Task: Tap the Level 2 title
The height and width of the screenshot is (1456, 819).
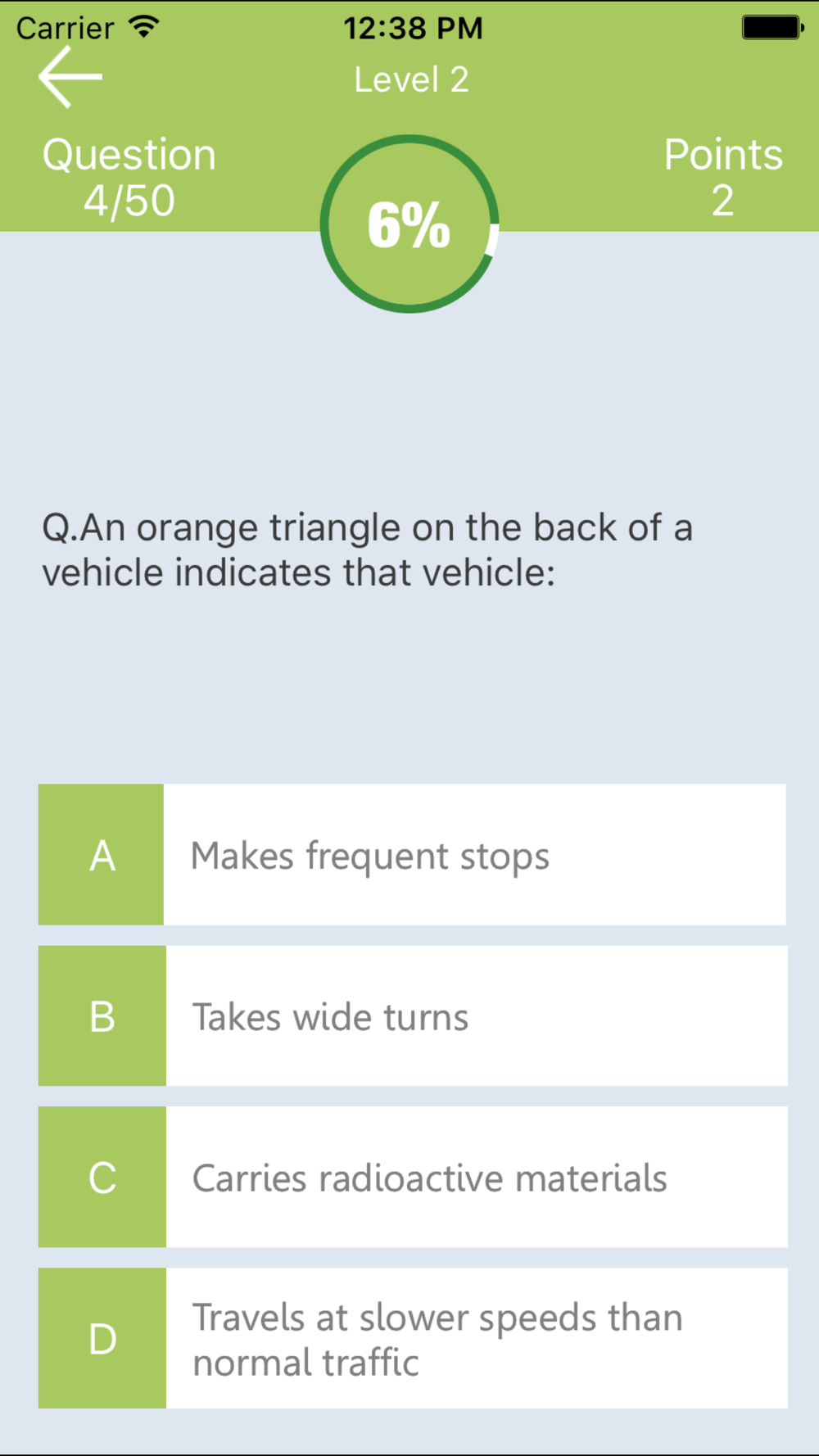Action: (411, 79)
